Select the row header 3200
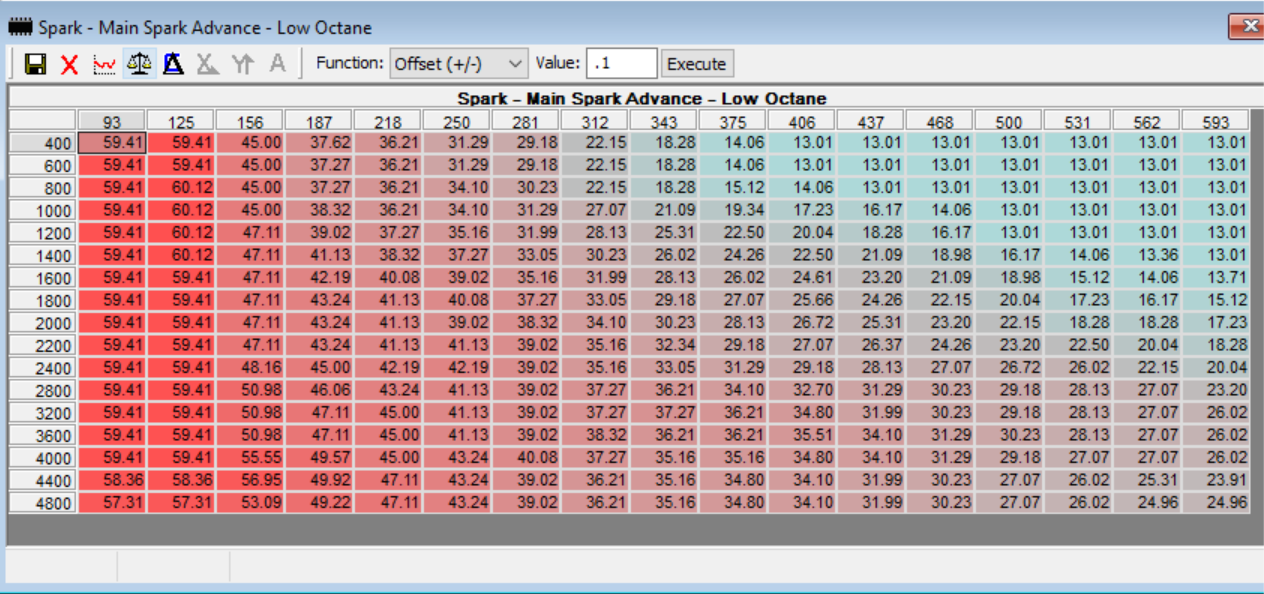The image size is (1264, 594). click(43, 413)
